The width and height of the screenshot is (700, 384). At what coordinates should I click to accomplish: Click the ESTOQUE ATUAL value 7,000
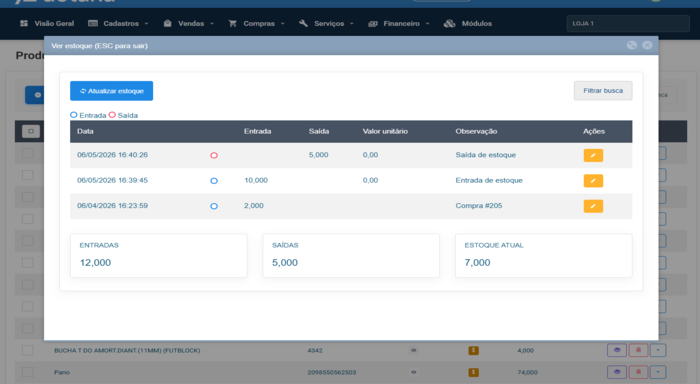(477, 263)
